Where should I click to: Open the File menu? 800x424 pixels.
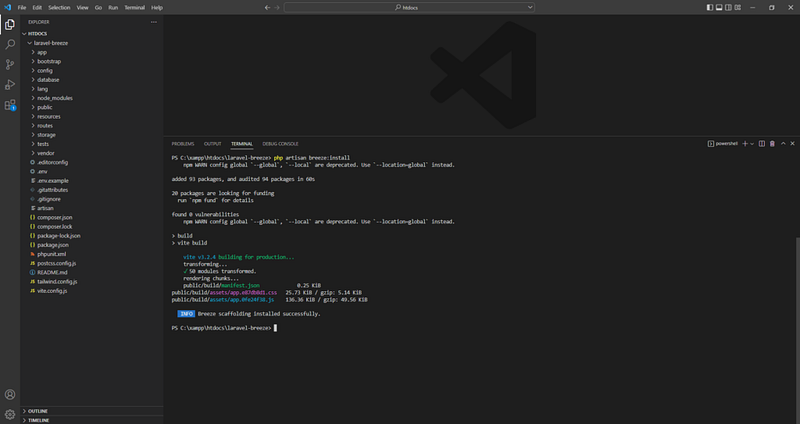[21, 7]
